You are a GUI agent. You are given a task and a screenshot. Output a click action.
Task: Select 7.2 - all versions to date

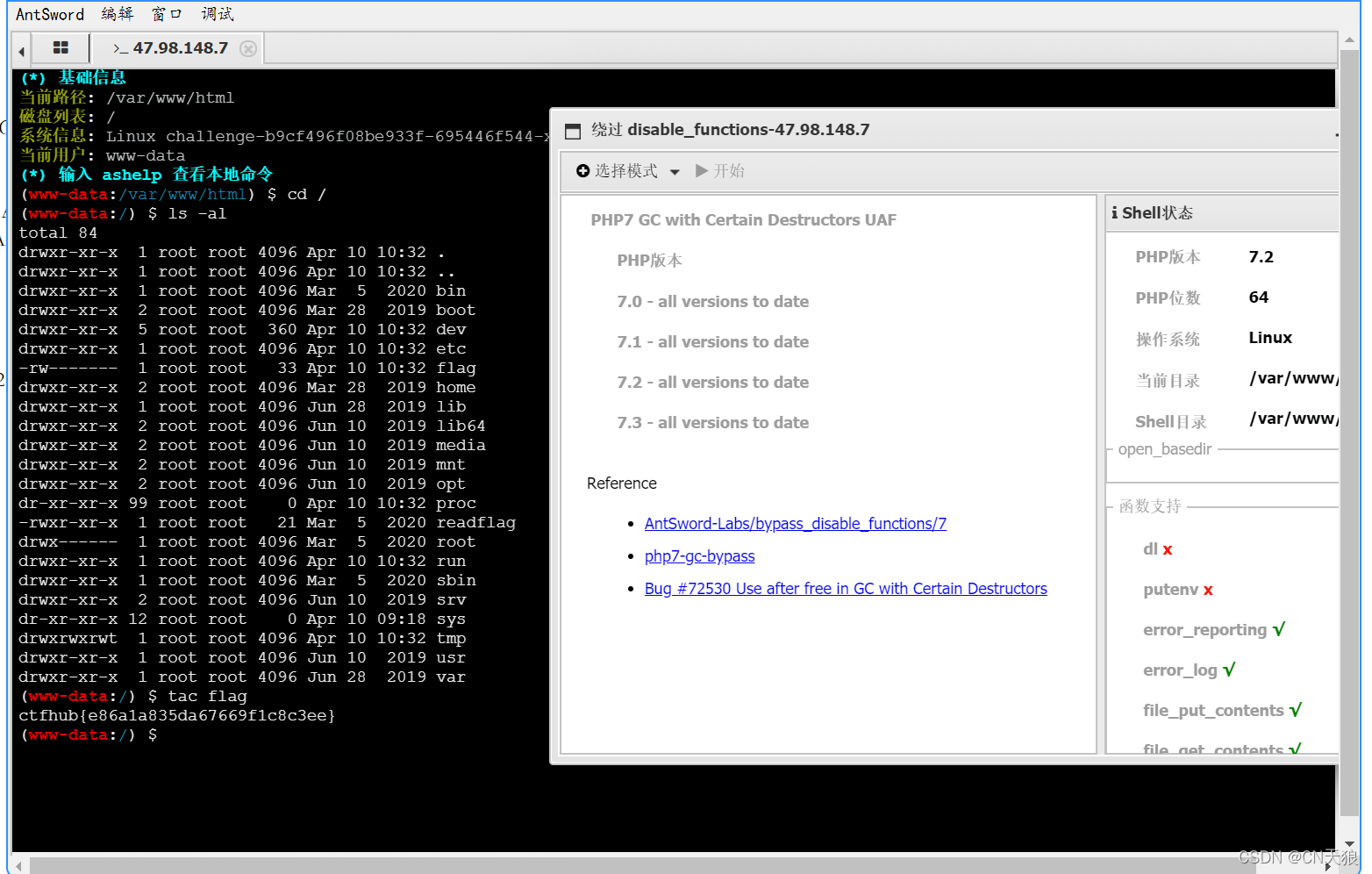coord(712,383)
